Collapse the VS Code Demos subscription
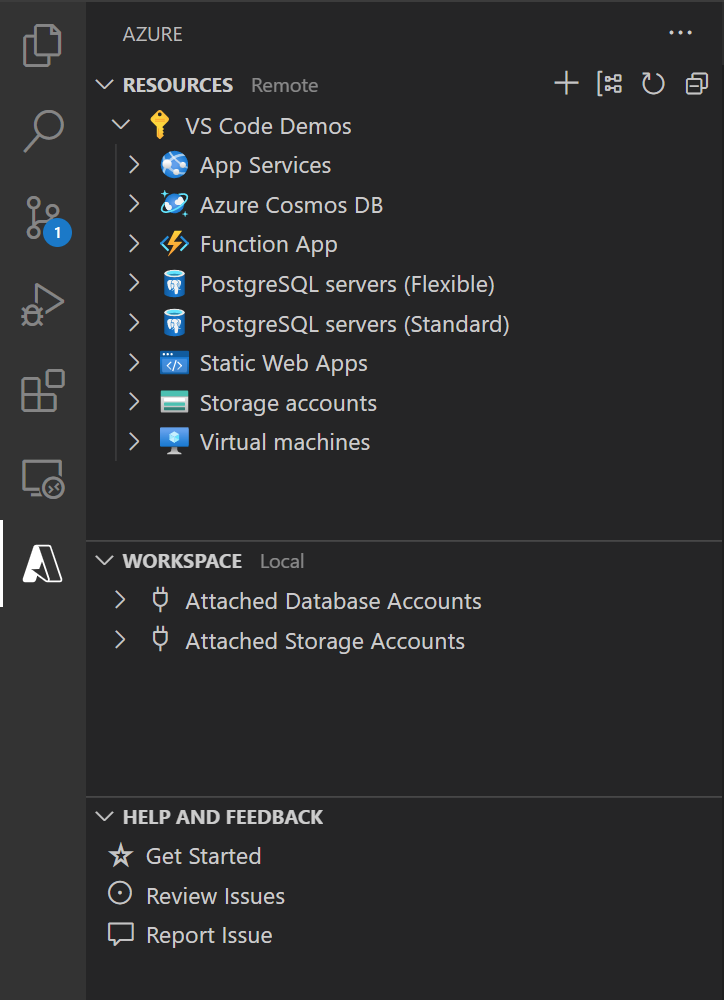Viewport: 724px width, 1000px height. pyautogui.click(x=120, y=125)
